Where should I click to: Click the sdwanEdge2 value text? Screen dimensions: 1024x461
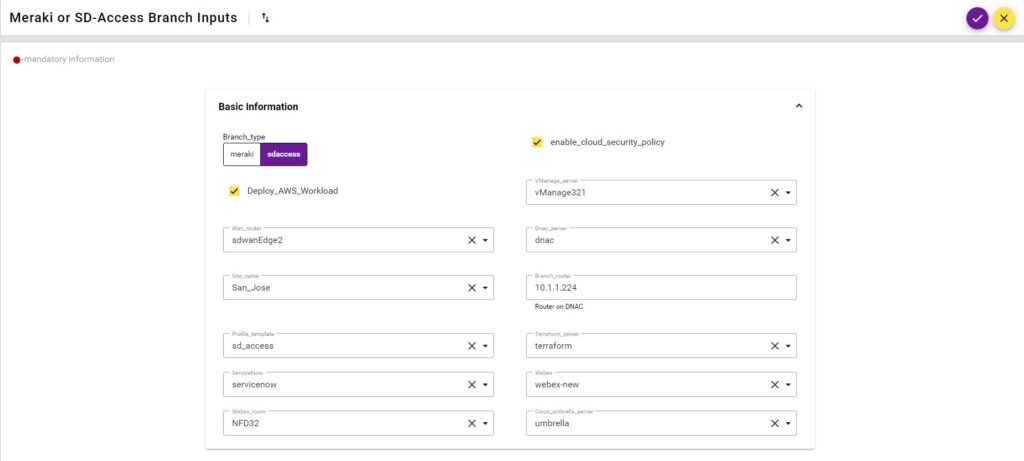point(257,240)
